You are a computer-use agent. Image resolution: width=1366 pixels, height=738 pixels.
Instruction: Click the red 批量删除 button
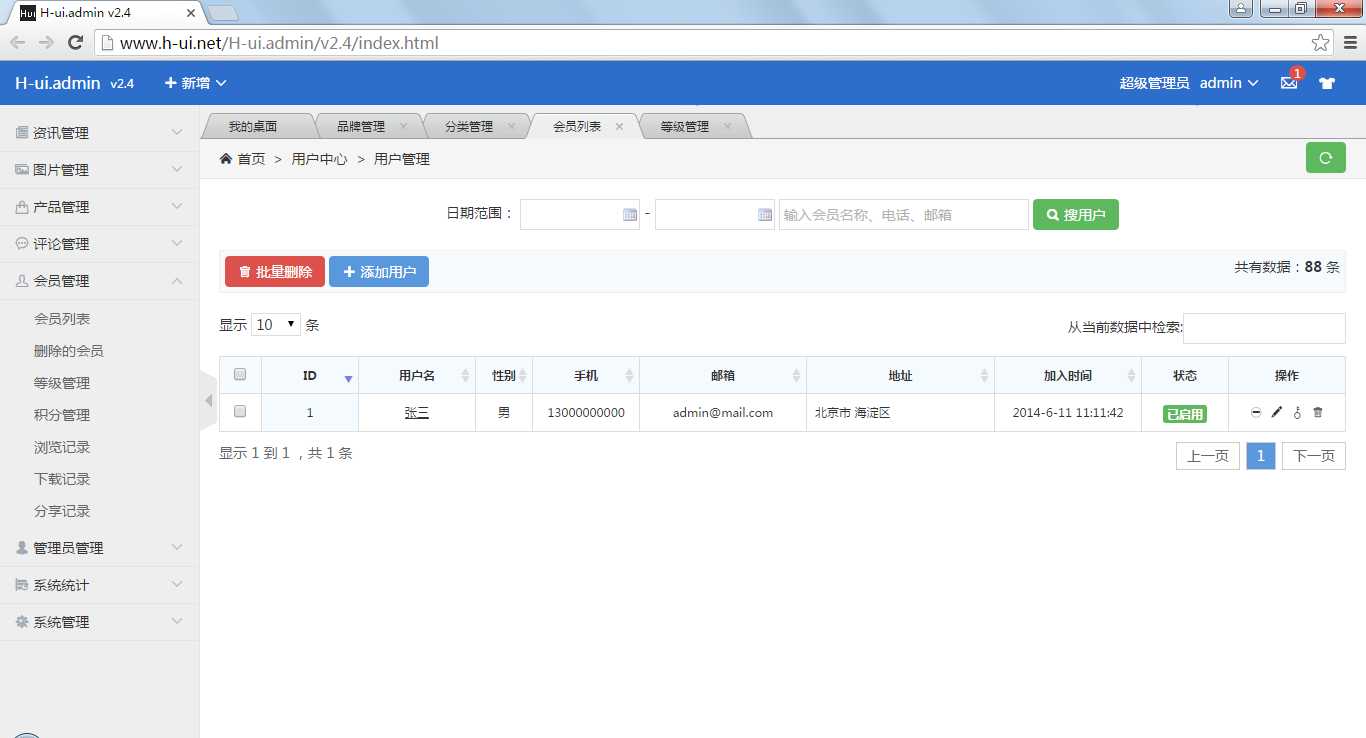(x=275, y=272)
